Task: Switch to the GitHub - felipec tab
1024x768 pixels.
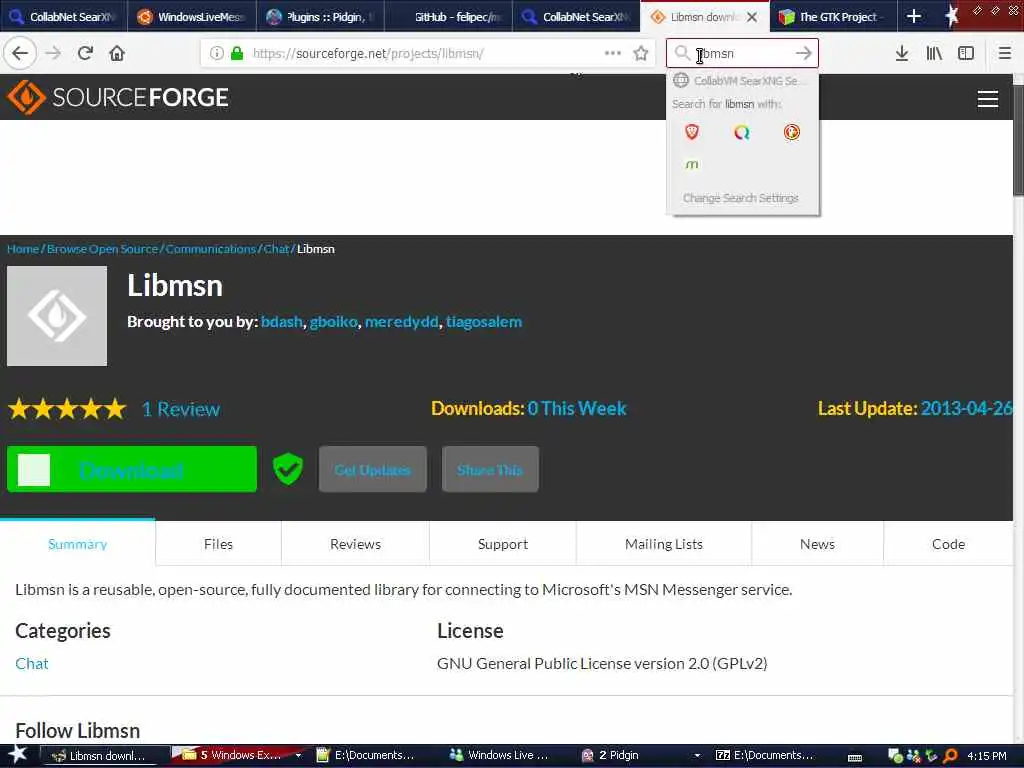Action: pyautogui.click(x=448, y=17)
